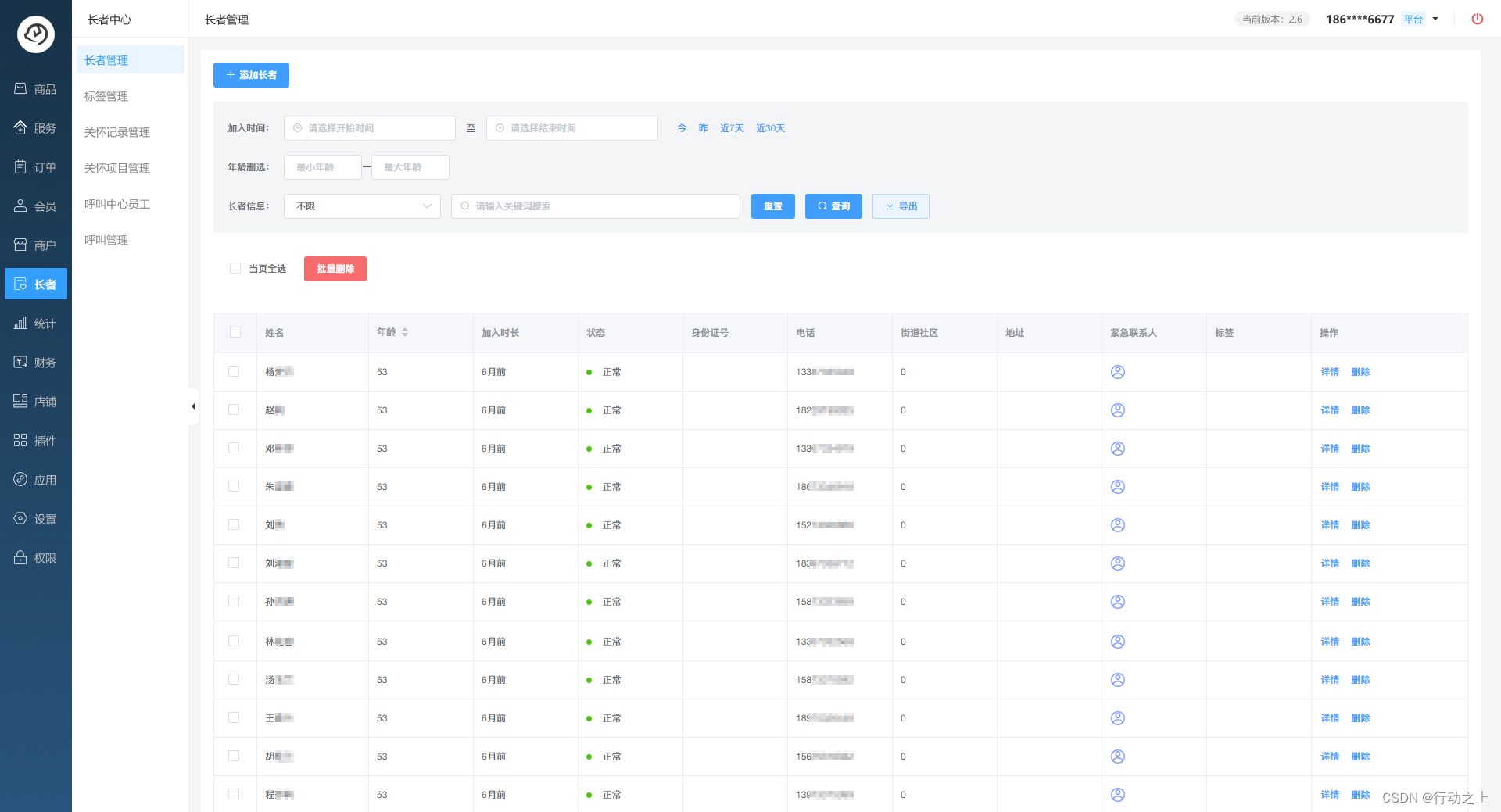
Task: Open 应用 in the left sidebar
Action: (36, 480)
